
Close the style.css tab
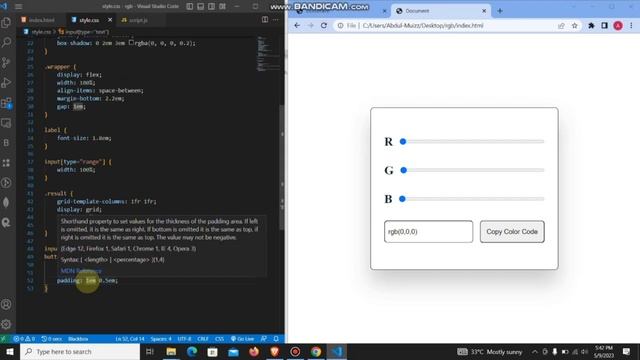pyautogui.click(x=110, y=20)
